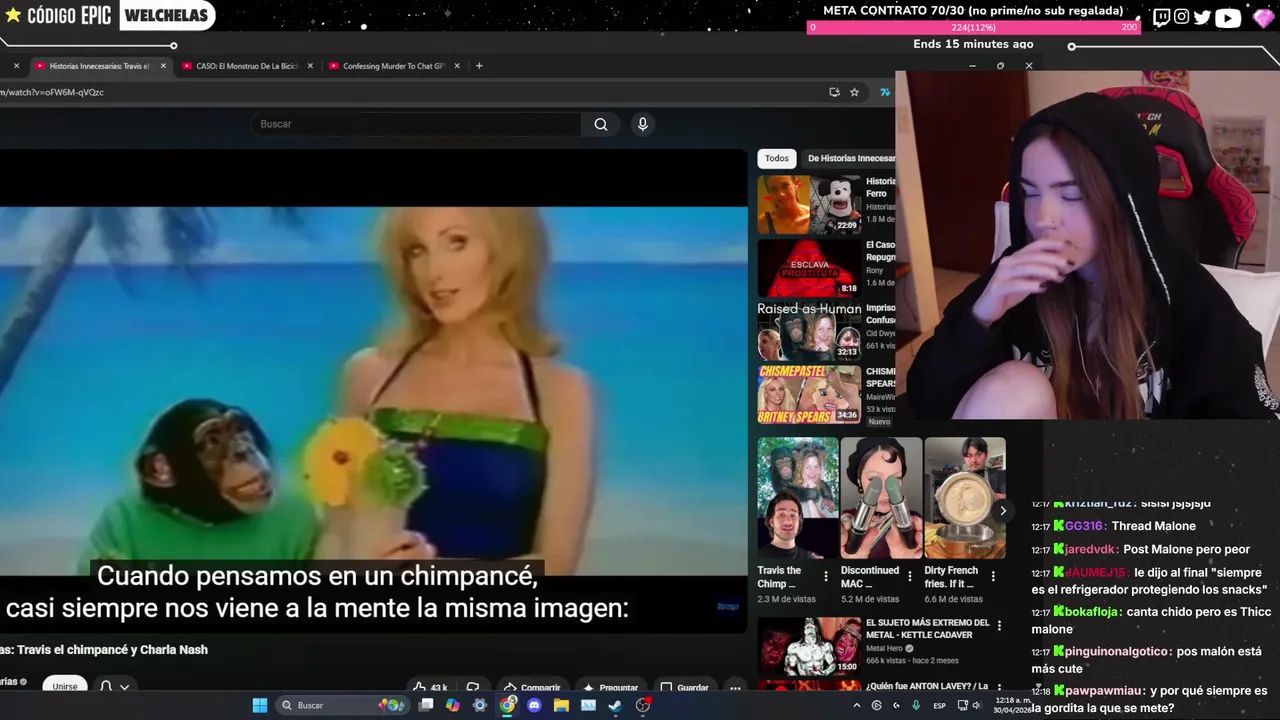Open more actions three-dot menu below video
Screen dimensions: 1280x720
pos(735,687)
